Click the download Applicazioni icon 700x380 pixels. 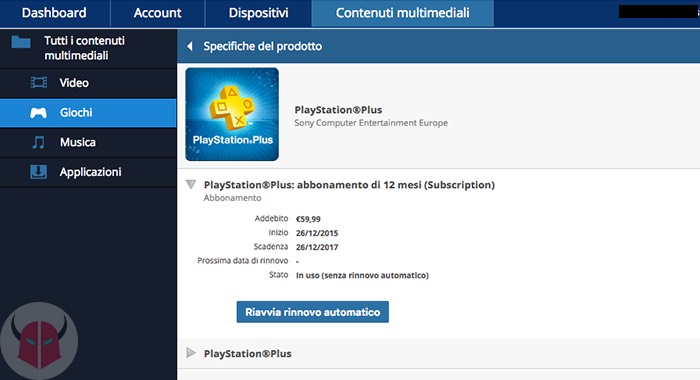38,172
